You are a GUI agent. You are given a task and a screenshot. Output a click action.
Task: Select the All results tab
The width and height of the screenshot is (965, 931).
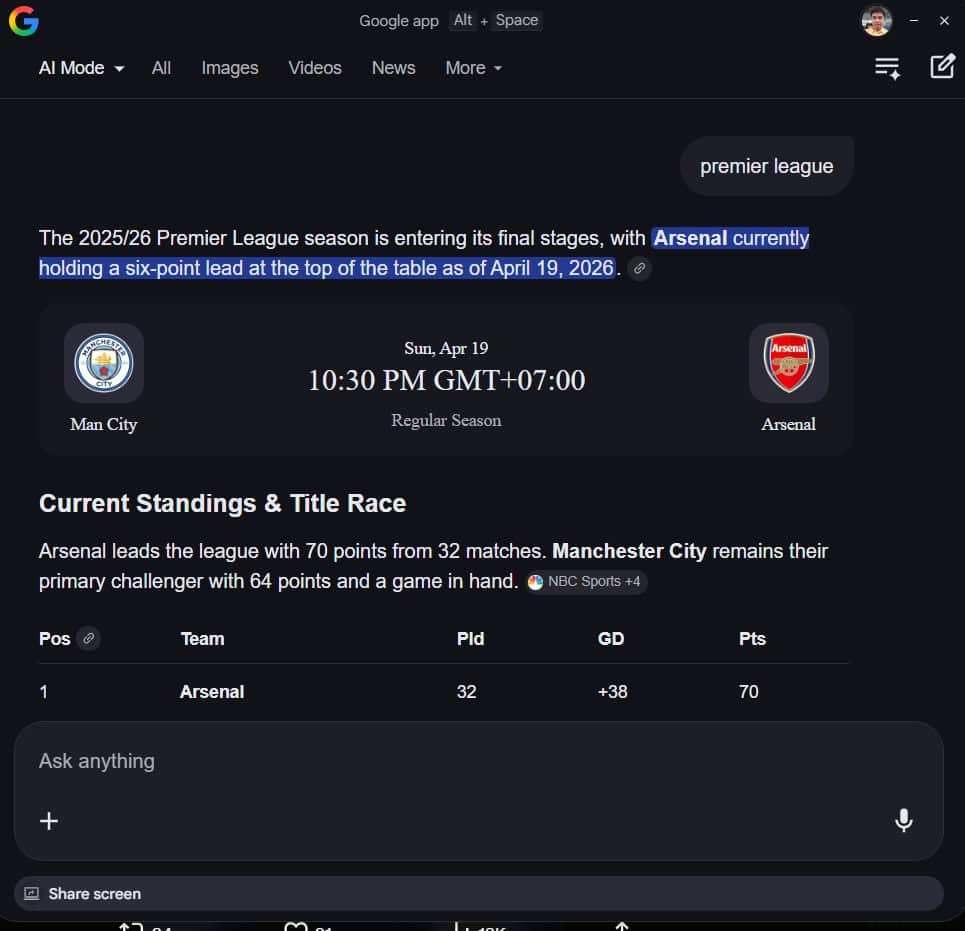click(161, 68)
